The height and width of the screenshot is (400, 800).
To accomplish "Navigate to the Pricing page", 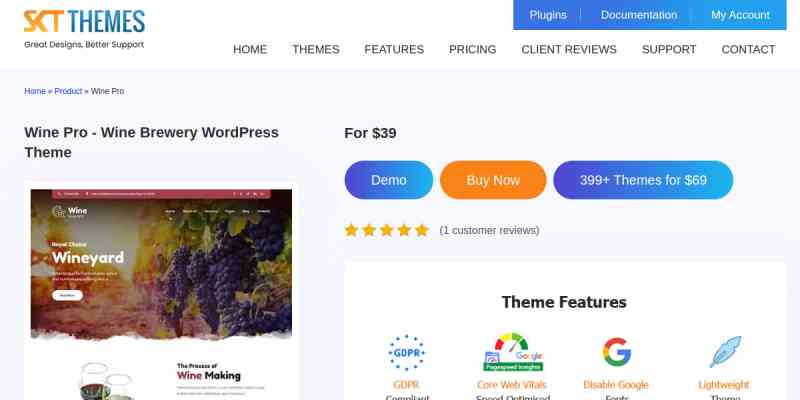I will pos(472,49).
